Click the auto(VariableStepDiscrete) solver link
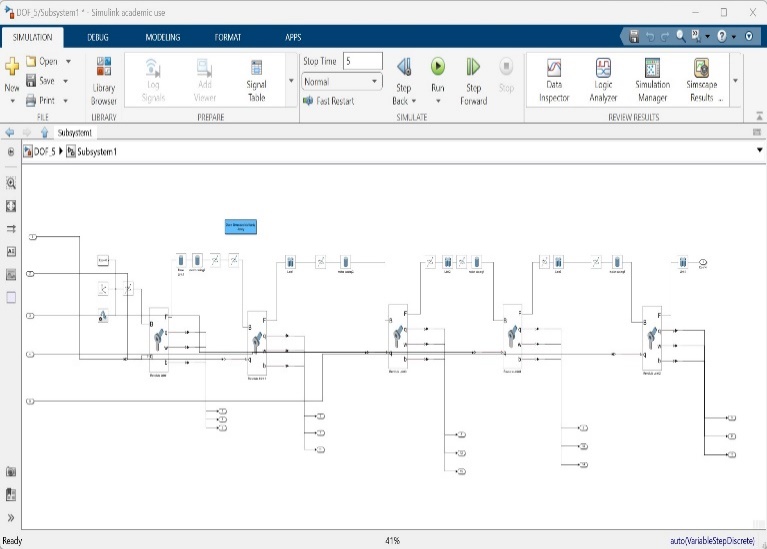Image resolution: width=767 pixels, height=549 pixels. (712, 541)
